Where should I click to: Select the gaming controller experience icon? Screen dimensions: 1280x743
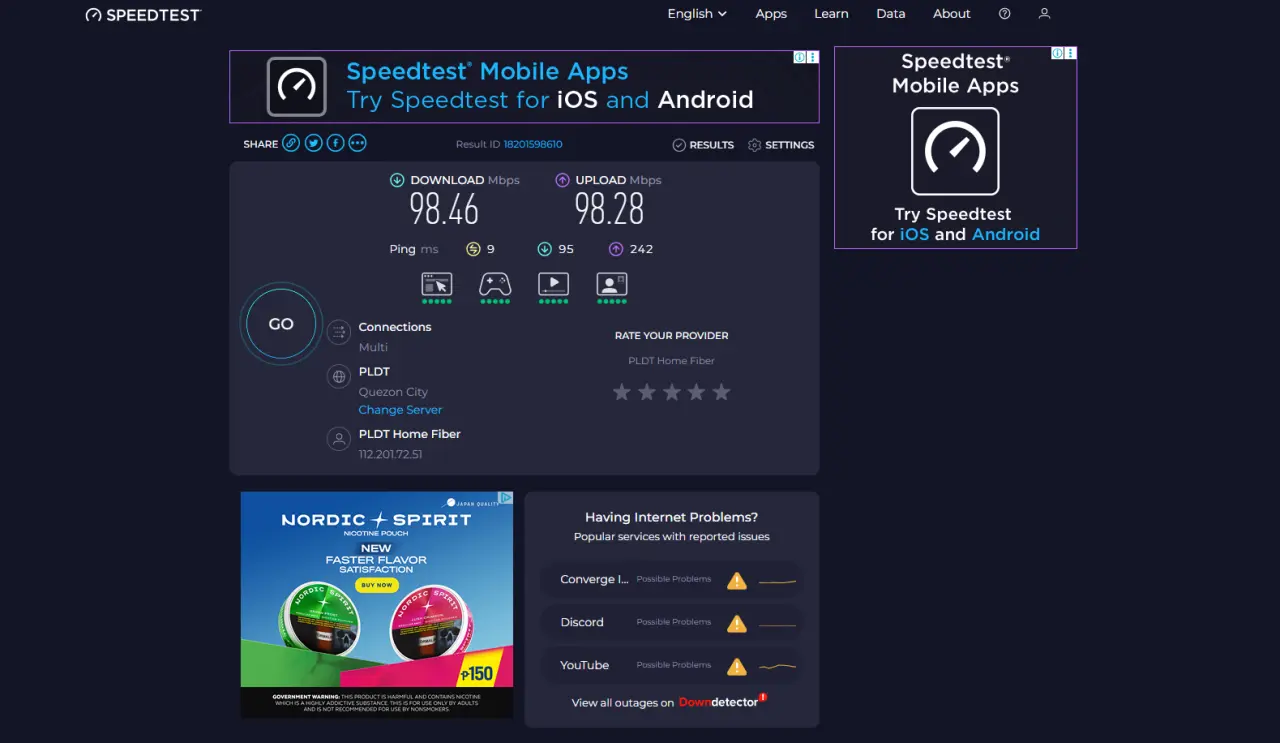[x=495, y=287]
